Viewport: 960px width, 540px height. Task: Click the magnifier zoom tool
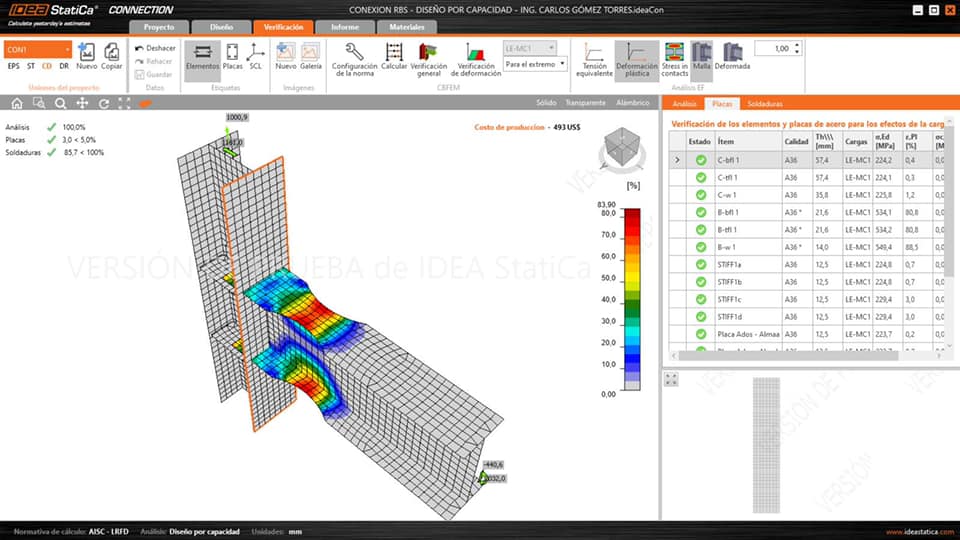click(60, 103)
